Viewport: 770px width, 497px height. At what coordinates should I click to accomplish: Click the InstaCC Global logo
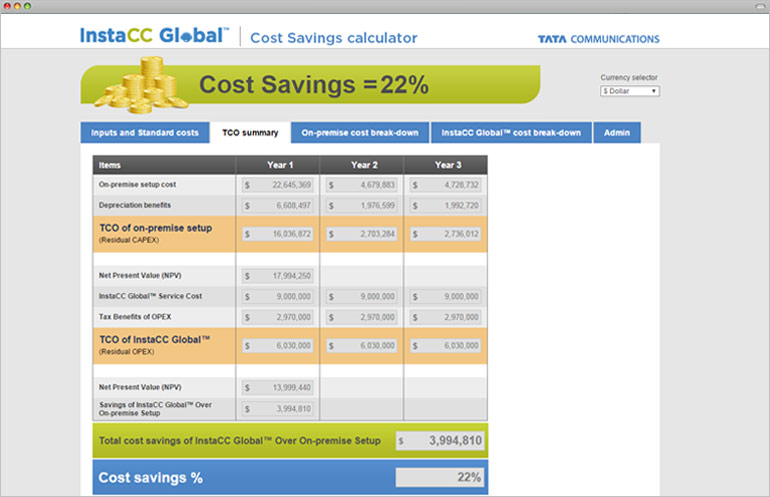154,37
